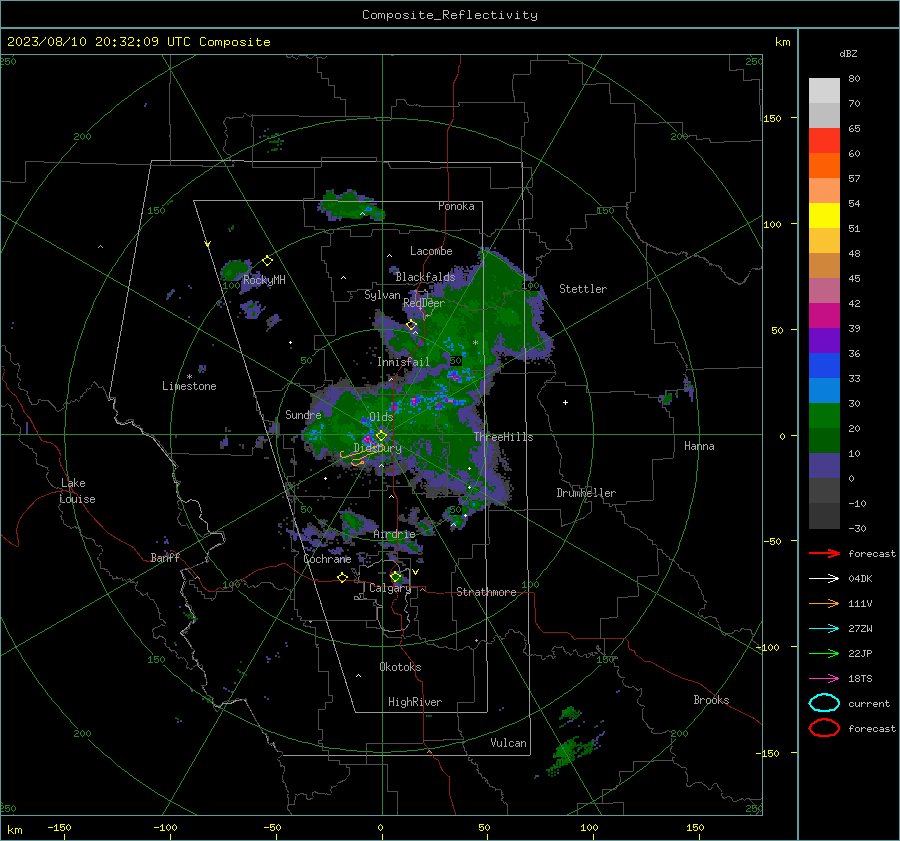Click the Lake Louise label
900x841 pixels.
coord(77,491)
